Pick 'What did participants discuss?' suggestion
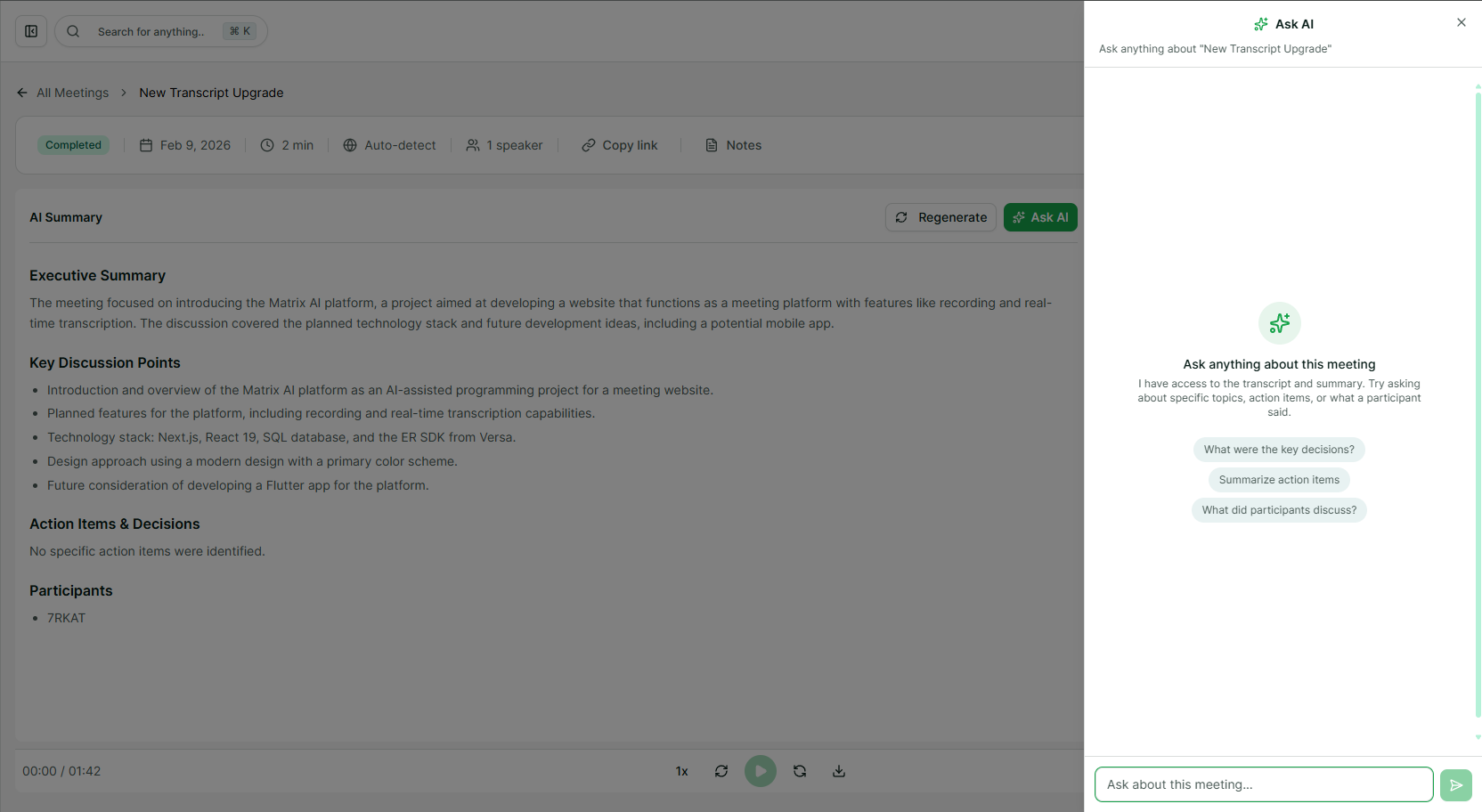 [x=1279, y=510]
